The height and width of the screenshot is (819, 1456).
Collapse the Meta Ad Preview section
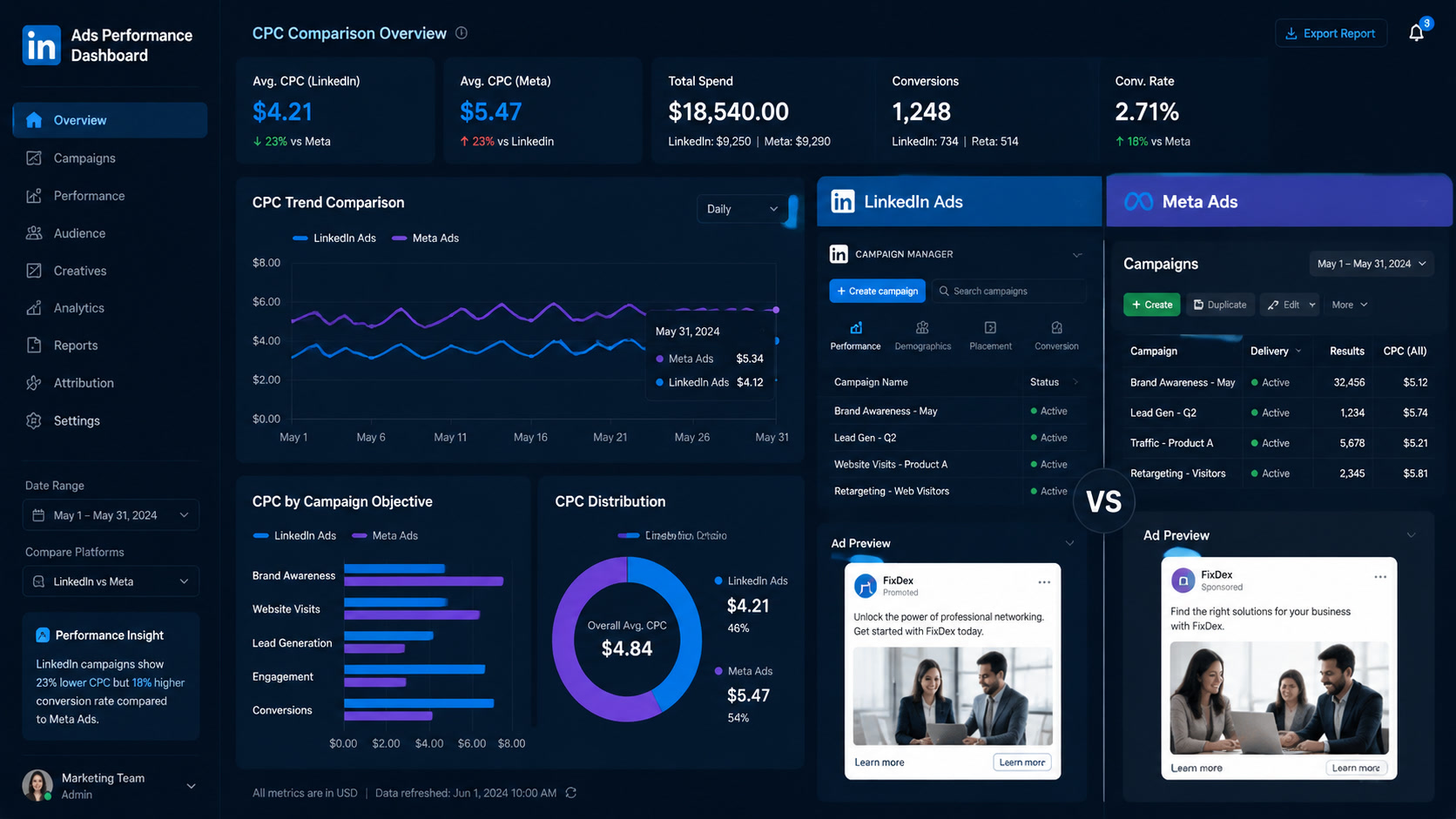pos(1411,535)
